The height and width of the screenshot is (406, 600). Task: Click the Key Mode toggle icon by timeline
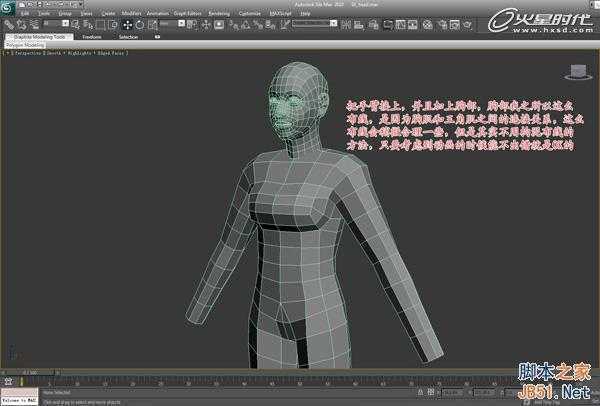pos(8,381)
